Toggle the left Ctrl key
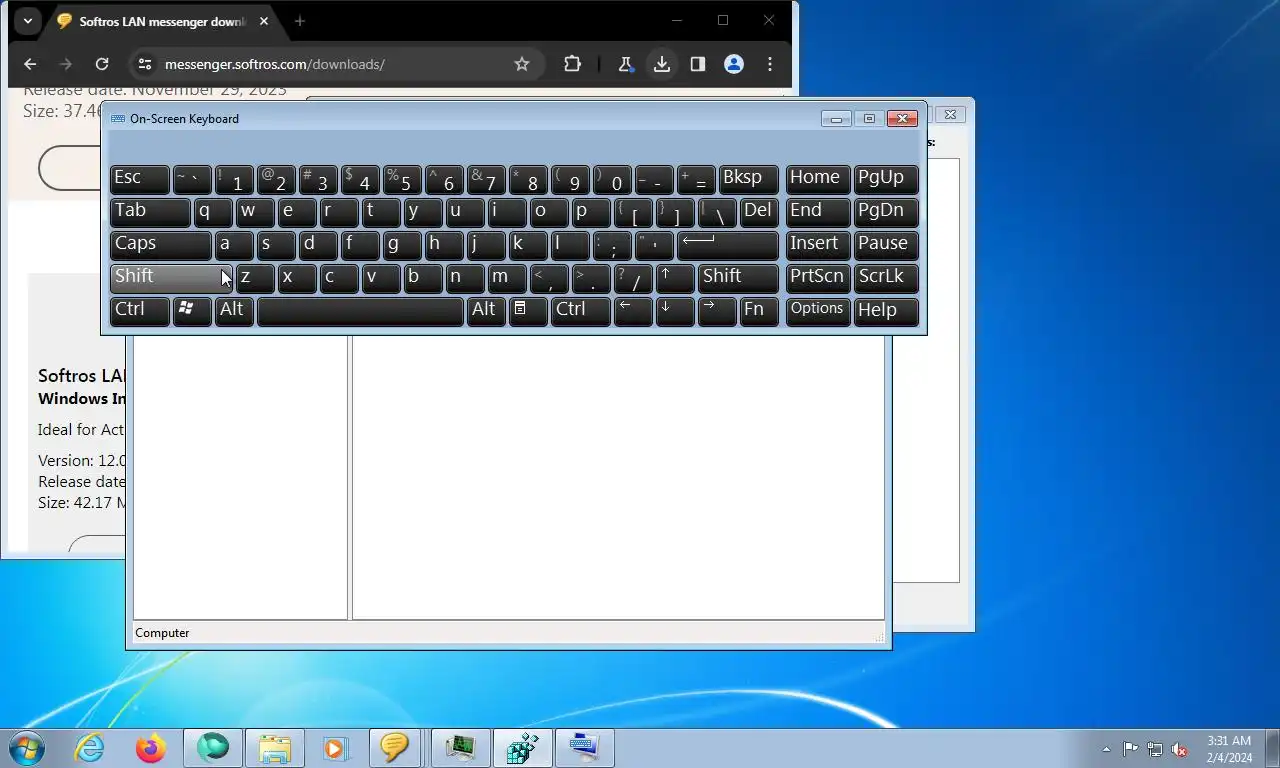The image size is (1280, 768). click(139, 311)
